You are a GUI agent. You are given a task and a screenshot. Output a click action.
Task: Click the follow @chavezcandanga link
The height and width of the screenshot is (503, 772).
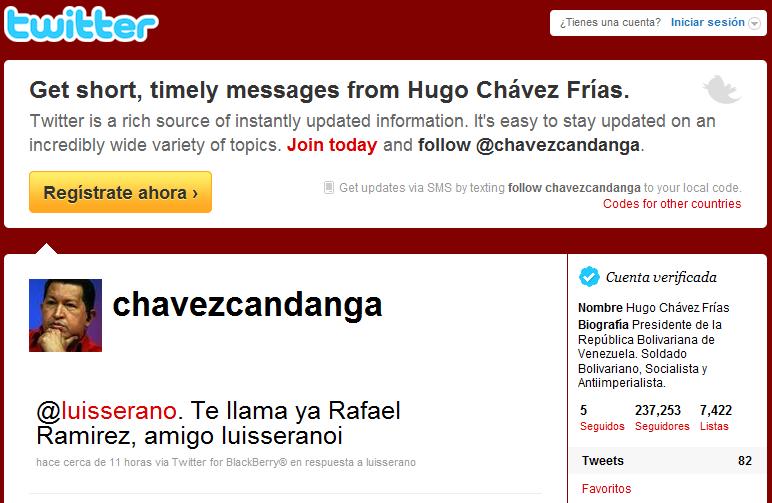529,145
